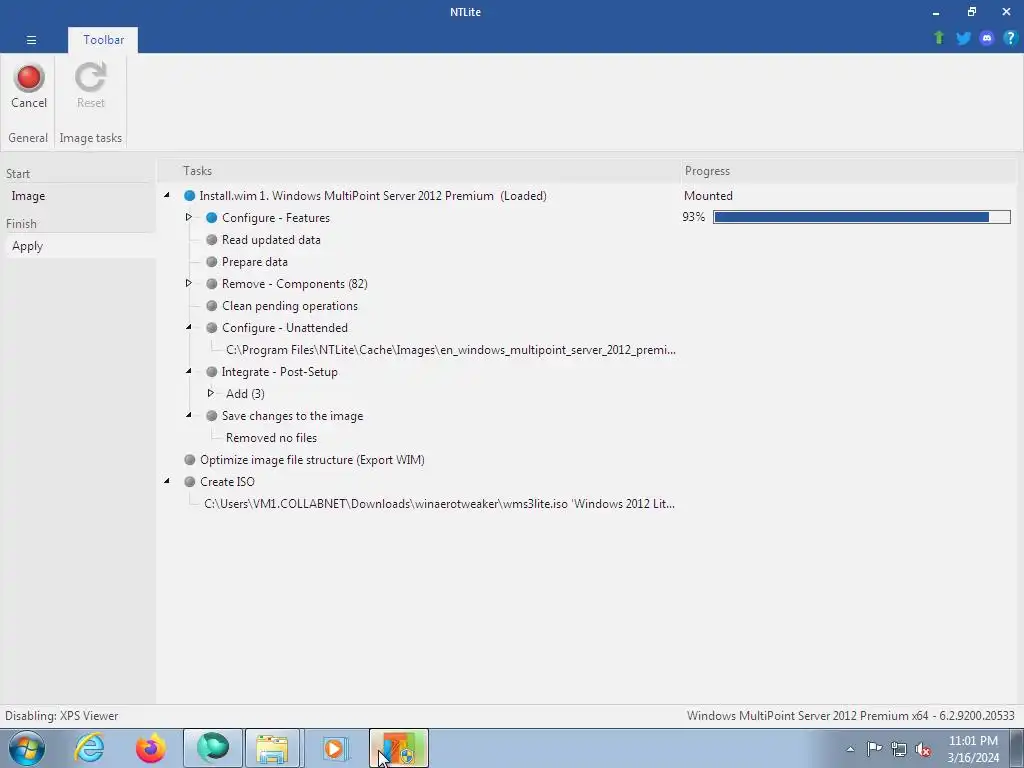The width and height of the screenshot is (1024, 768).
Task: Select the Install.wim 1. Windows MultiPoint Server row
Action: 373,196
